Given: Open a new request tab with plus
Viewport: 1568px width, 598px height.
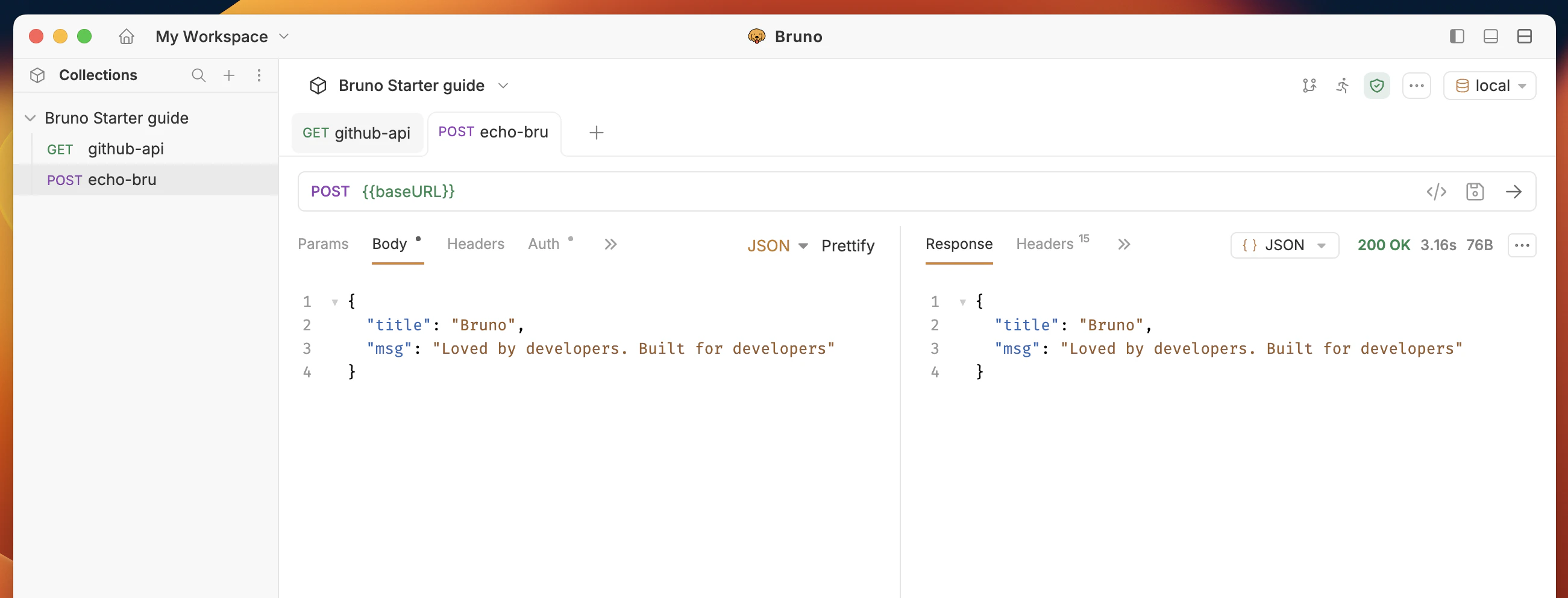Looking at the screenshot, I should click(597, 133).
